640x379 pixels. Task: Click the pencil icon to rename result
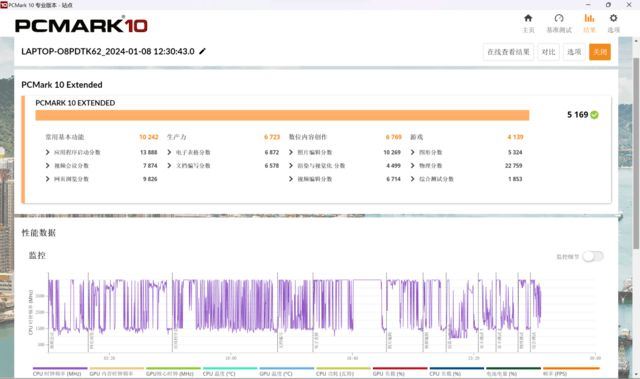pyautogui.click(x=202, y=51)
